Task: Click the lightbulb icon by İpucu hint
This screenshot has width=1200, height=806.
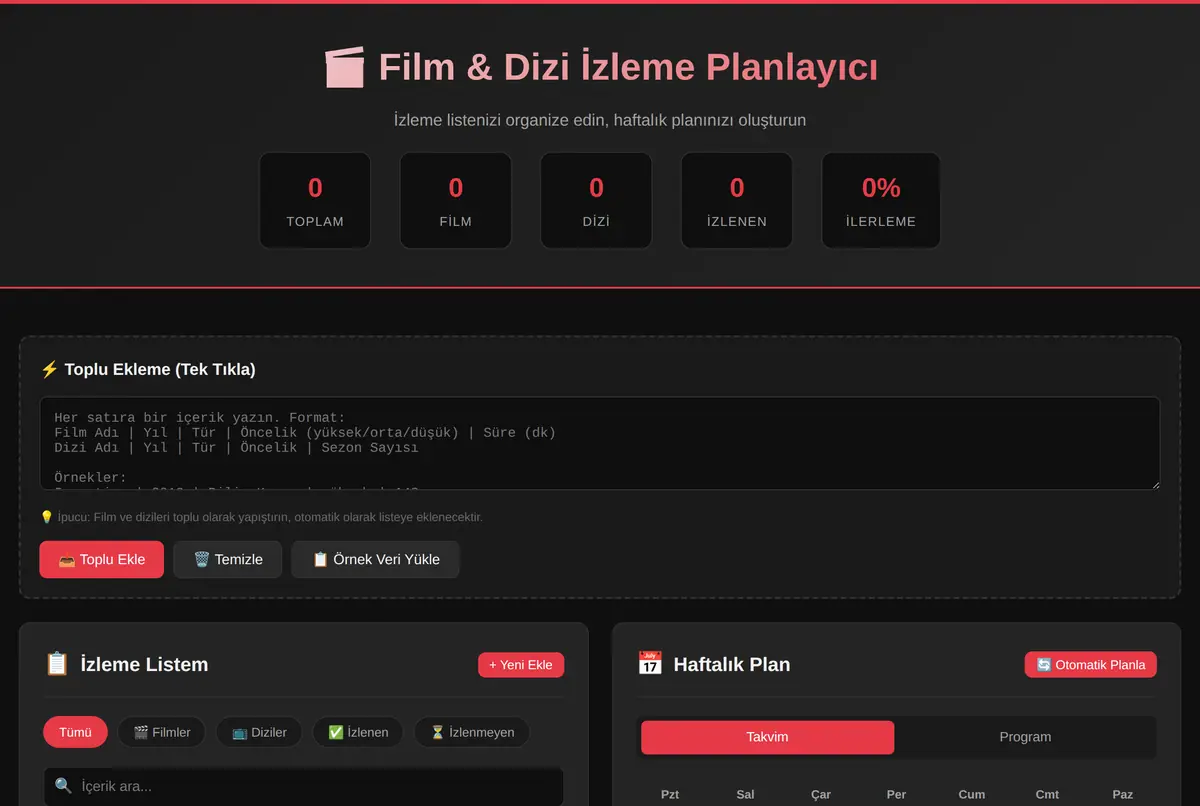Action: pos(46,517)
